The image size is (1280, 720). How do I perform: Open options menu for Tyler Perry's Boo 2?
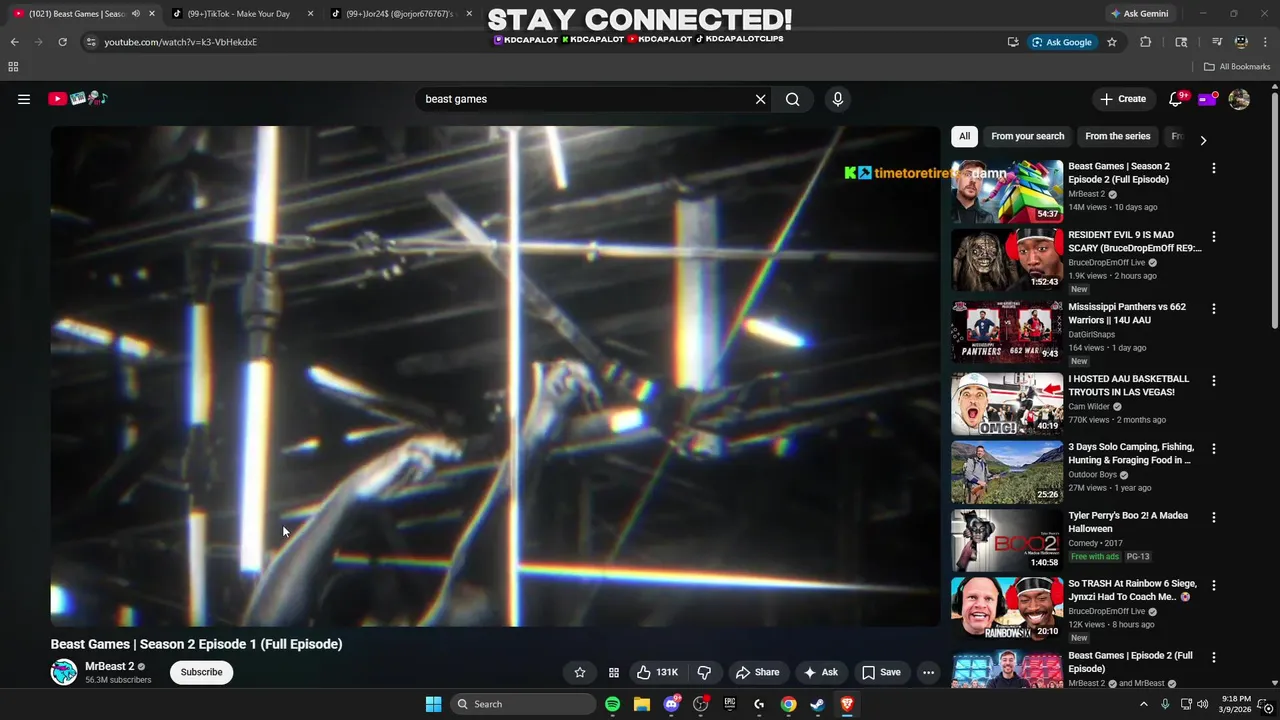point(1214,517)
